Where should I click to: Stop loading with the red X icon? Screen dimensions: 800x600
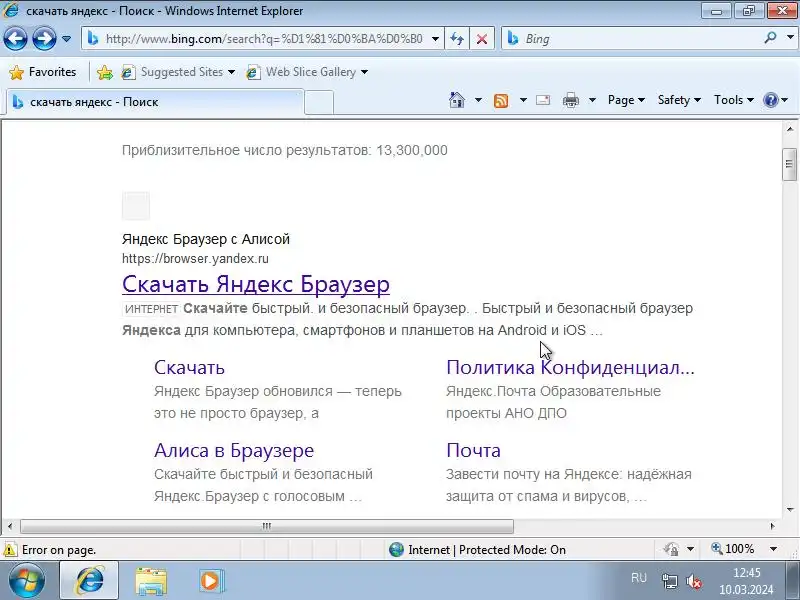coord(481,39)
